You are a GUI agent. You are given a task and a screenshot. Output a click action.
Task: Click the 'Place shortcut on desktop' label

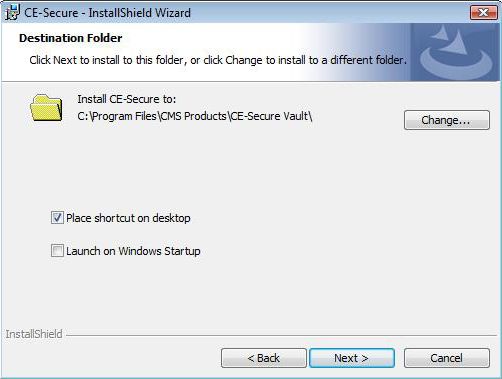128,218
